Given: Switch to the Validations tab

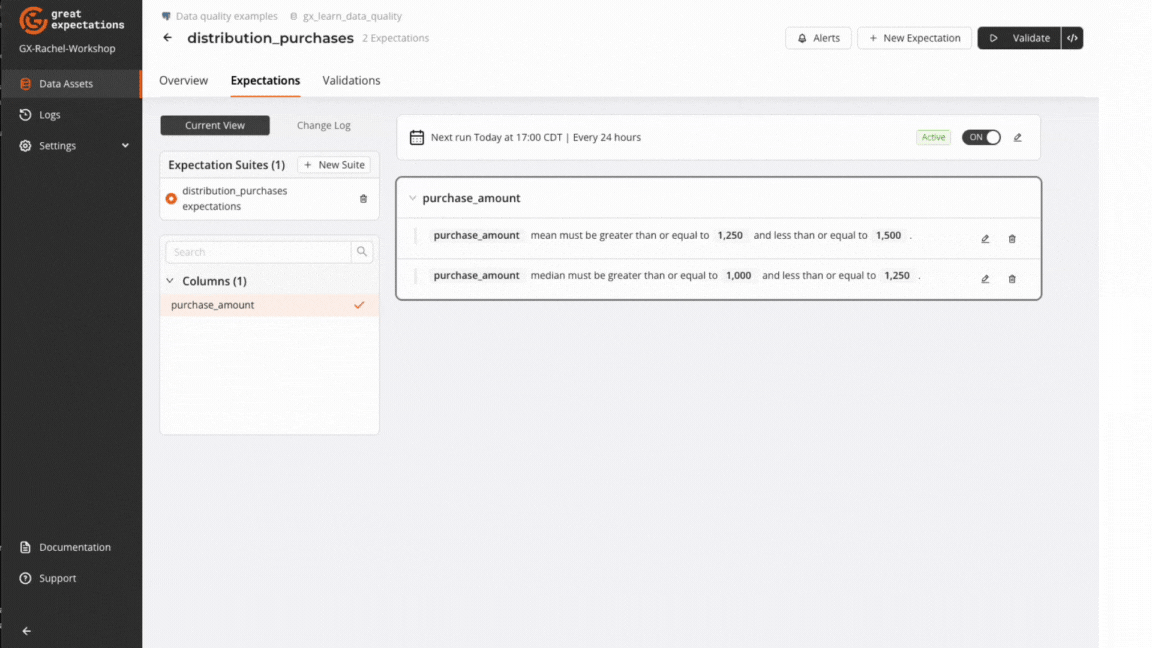Looking at the screenshot, I should [x=351, y=81].
